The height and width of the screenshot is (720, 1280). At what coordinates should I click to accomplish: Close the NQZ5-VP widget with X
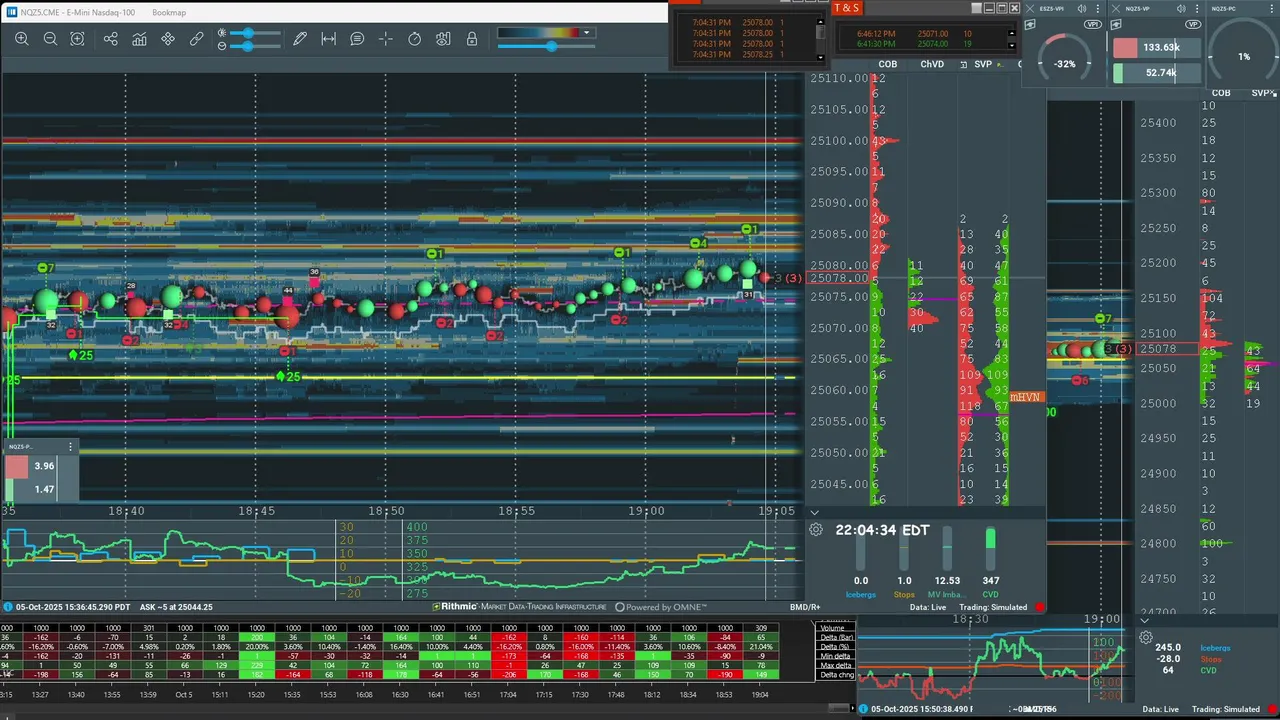1117,8
